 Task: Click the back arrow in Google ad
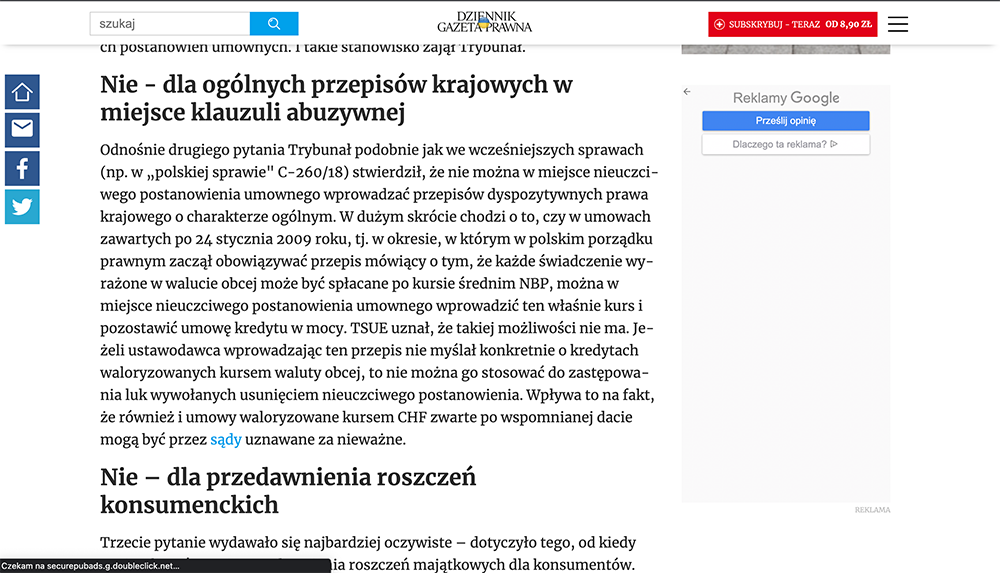pos(687,92)
